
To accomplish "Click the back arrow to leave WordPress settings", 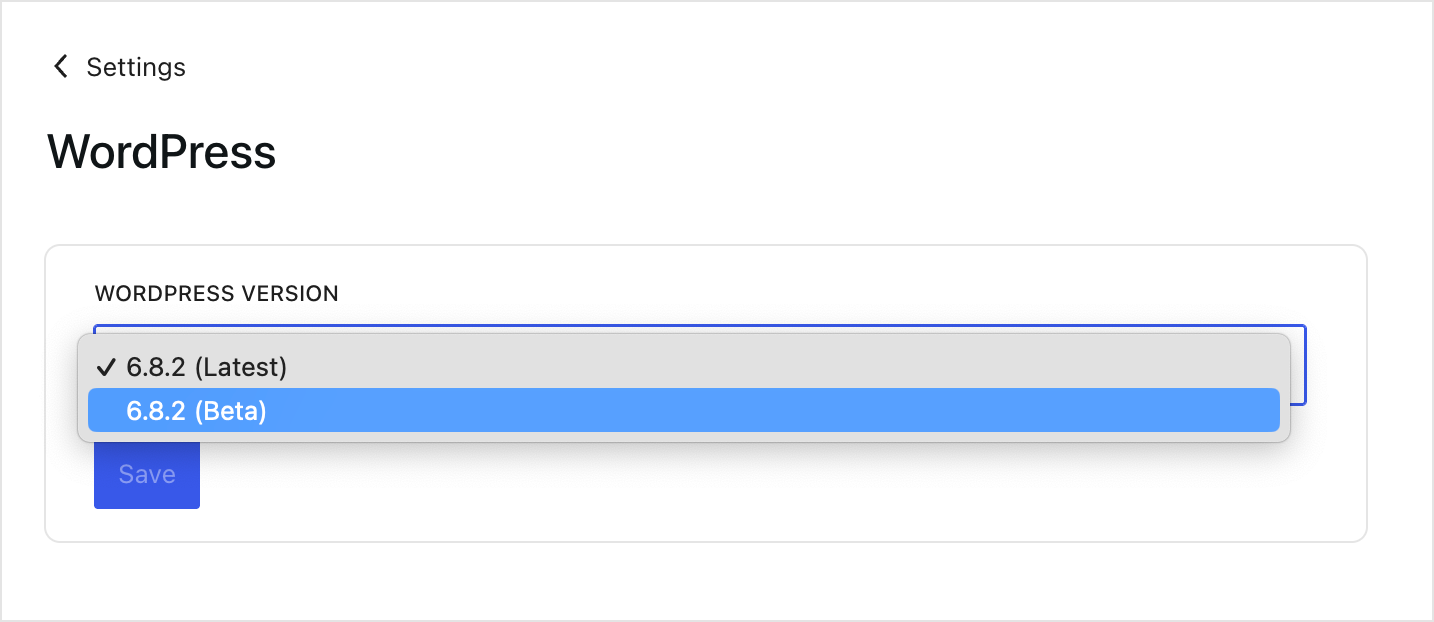I will click(x=60, y=66).
